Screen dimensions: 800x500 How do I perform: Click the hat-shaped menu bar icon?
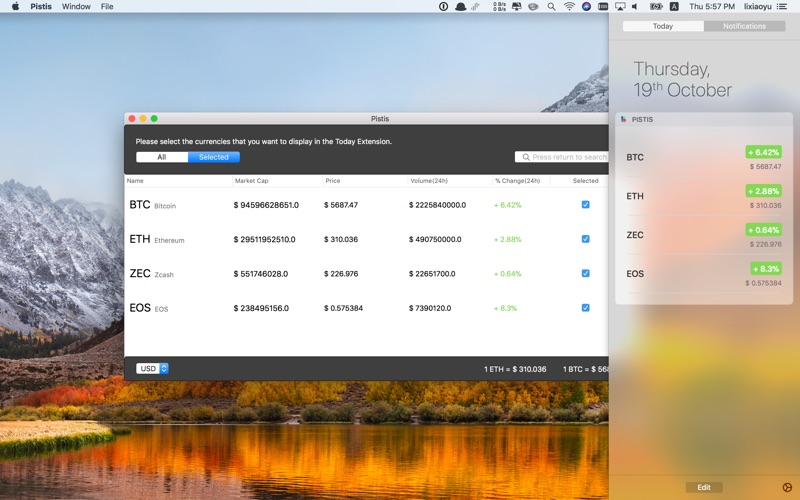[x=460, y=7]
